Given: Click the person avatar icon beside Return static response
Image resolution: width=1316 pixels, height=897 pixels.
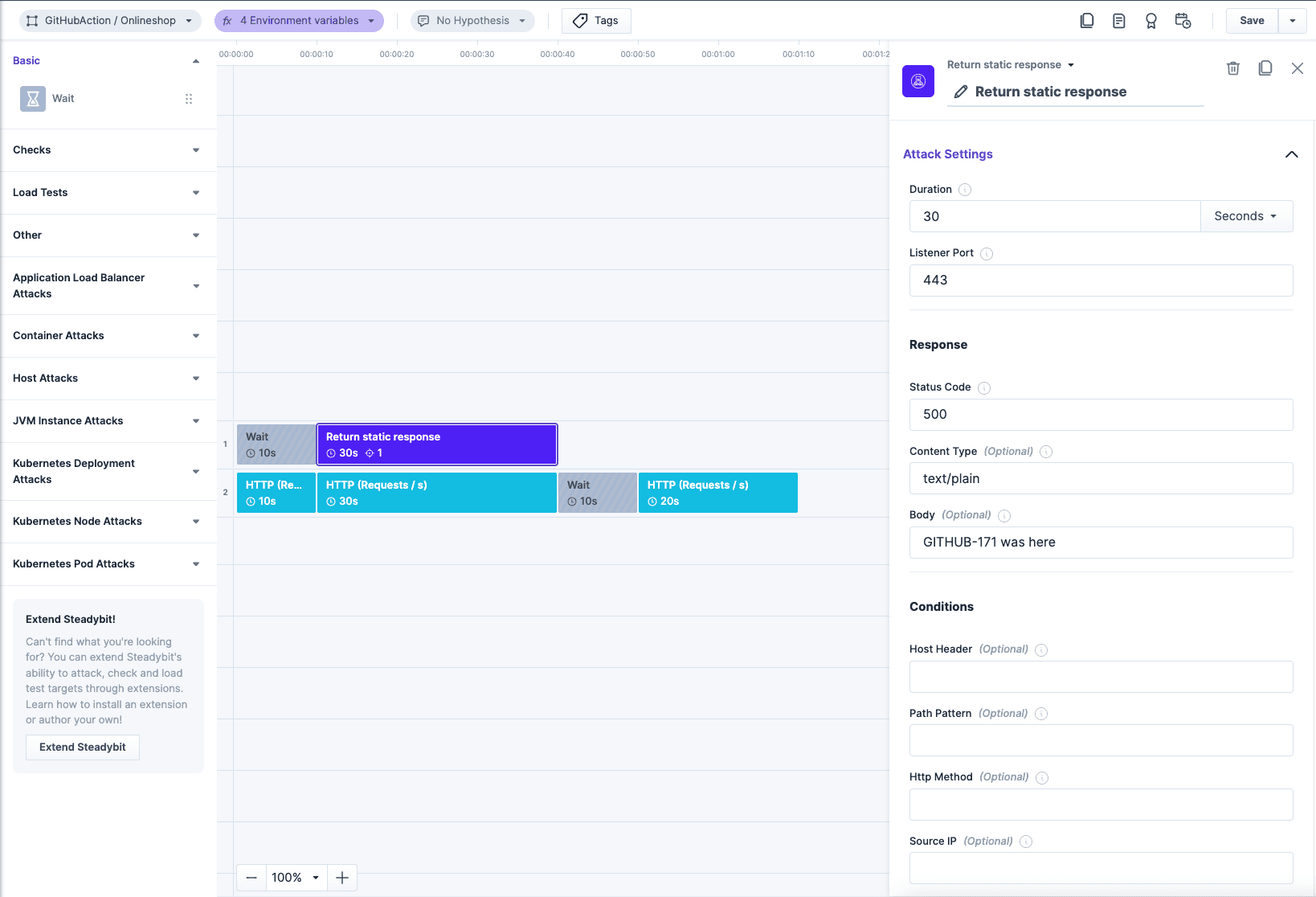Looking at the screenshot, I should pyautogui.click(x=918, y=80).
